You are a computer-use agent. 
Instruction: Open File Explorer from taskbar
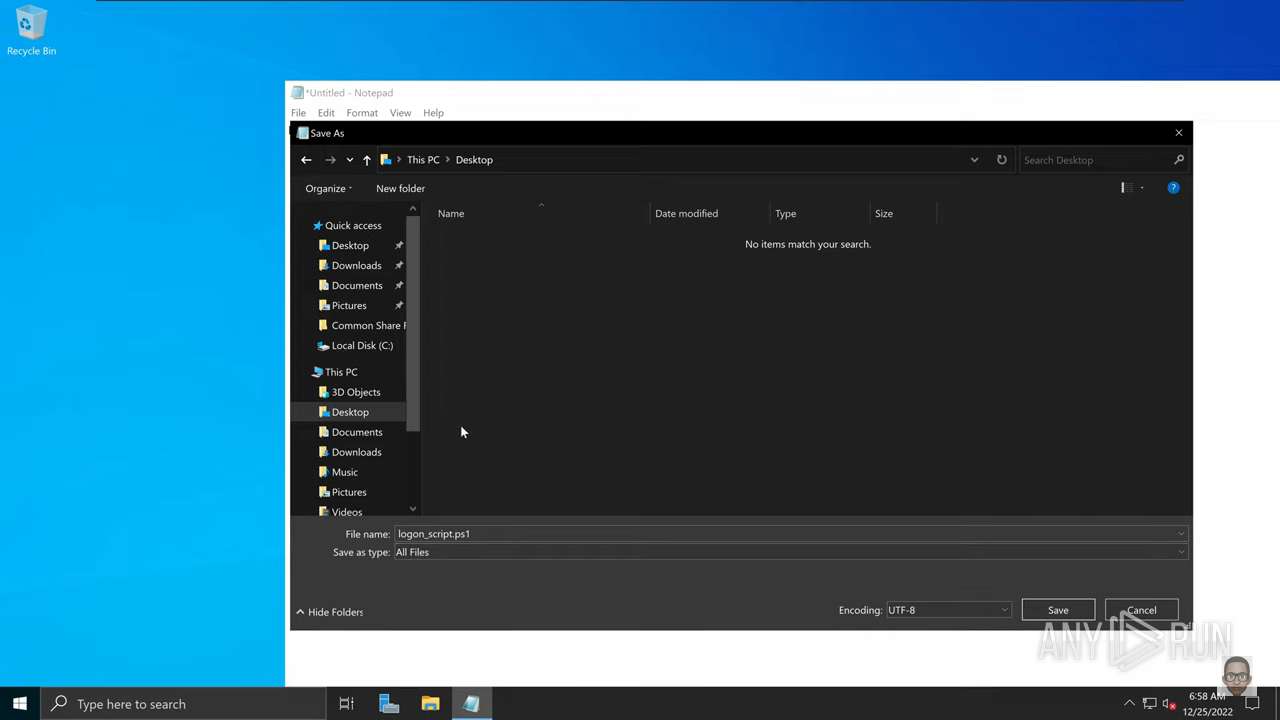pyautogui.click(x=430, y=704)
